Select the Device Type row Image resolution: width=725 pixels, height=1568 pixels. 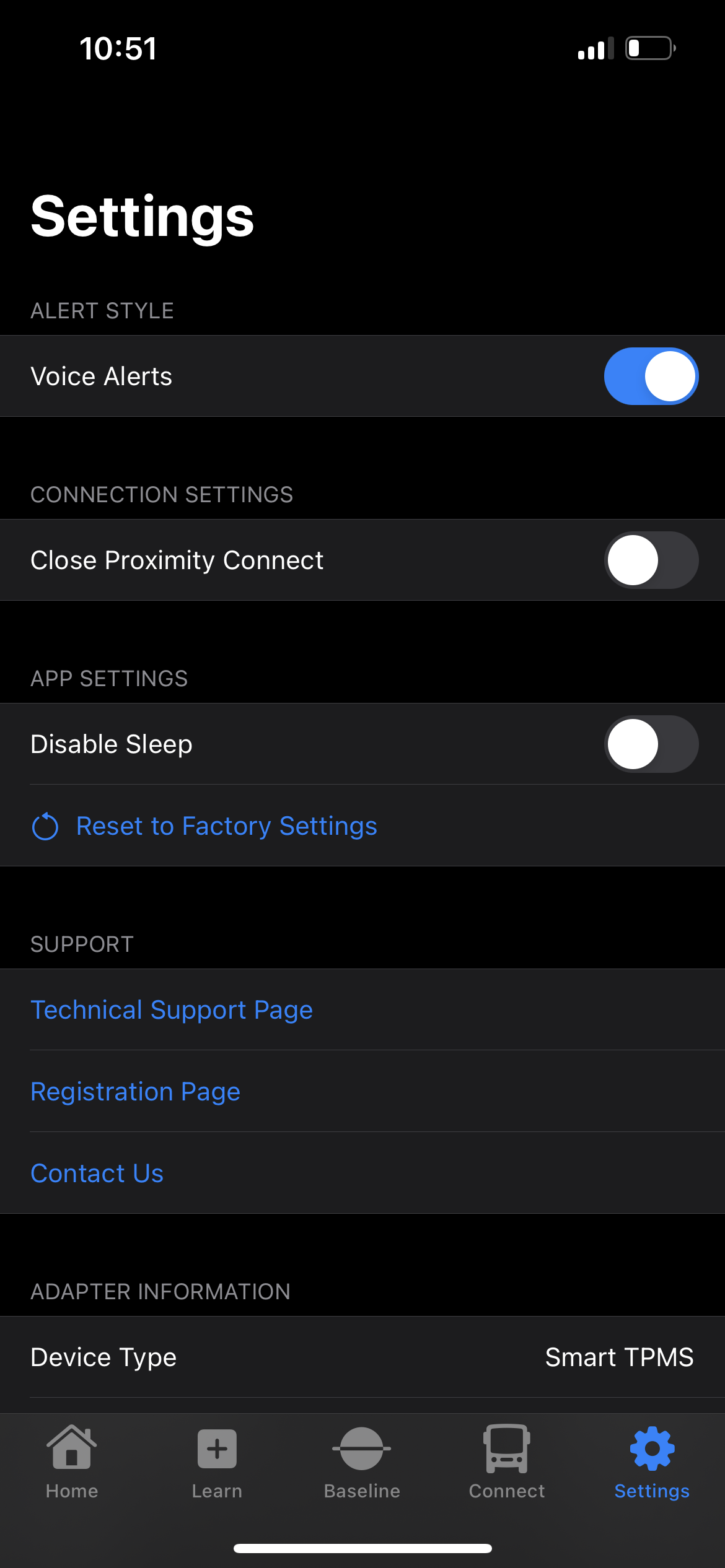point(362,1357)
